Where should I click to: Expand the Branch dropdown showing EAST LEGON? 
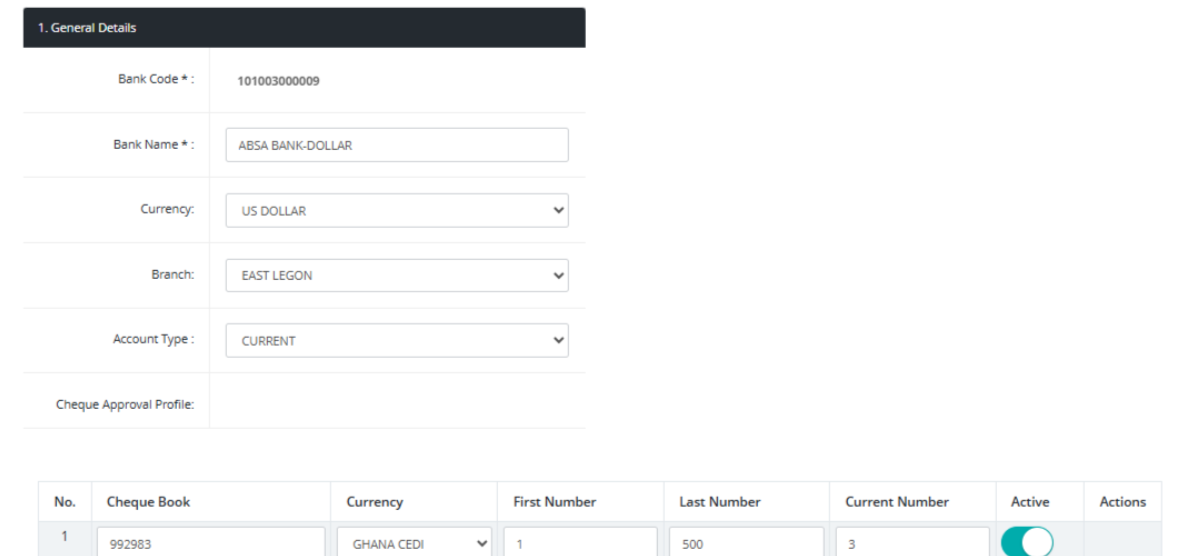[397, 276]
